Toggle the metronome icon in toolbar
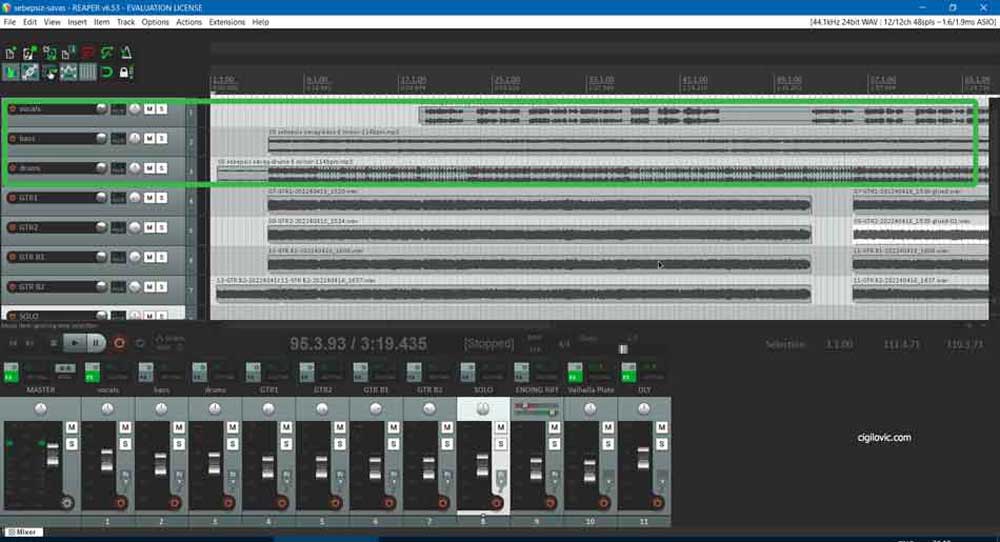Screen dimensions: 1000x542 (126, 52)
